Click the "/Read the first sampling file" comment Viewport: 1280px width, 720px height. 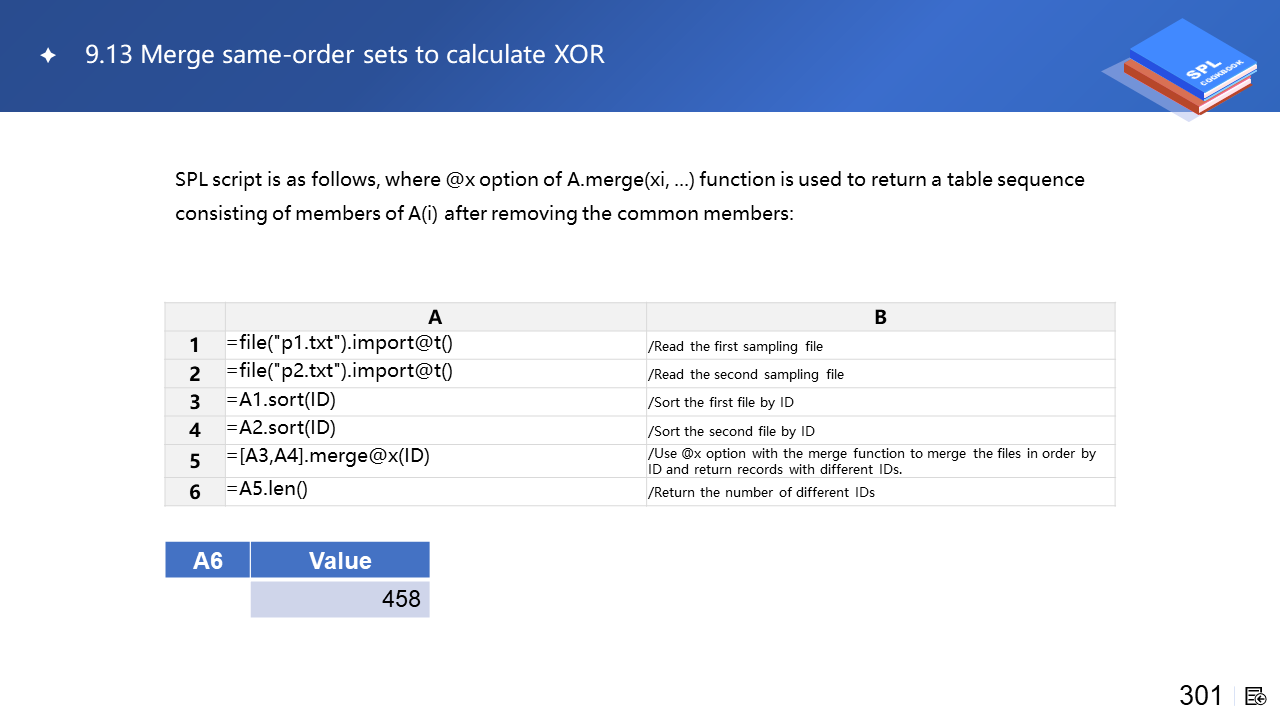[x=736, y=346]
